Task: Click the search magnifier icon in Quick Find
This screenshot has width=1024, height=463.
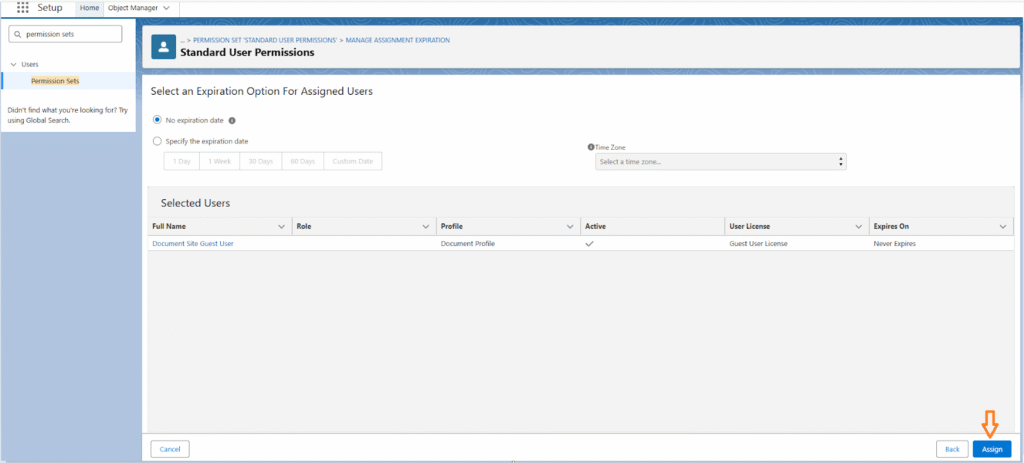Action: (18, 34)
